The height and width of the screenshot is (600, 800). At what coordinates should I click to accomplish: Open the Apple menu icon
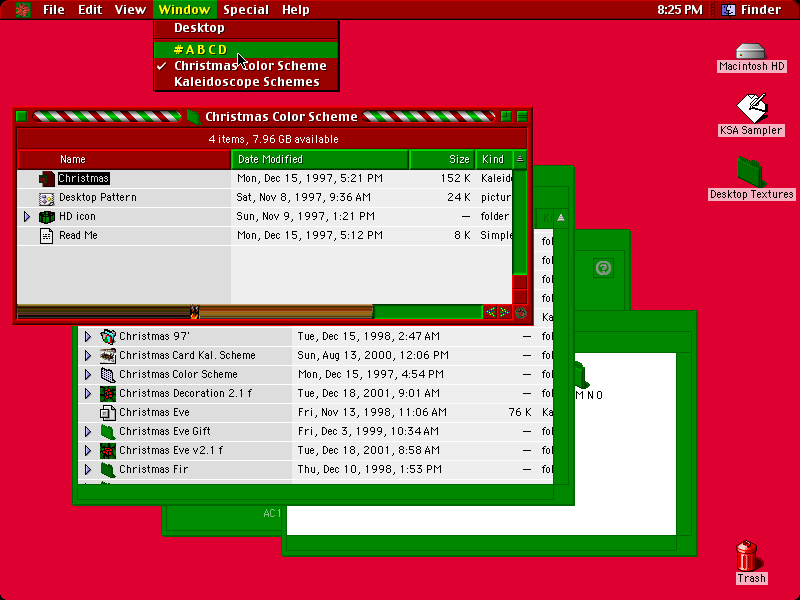22,10
